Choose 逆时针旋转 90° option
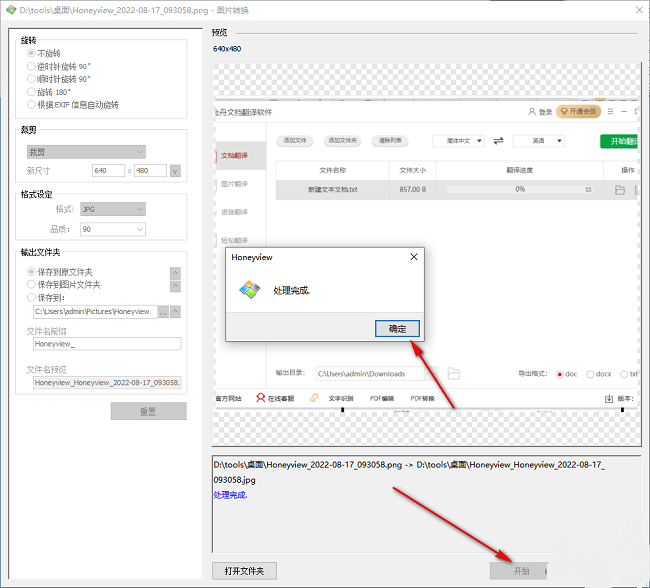 point(58,66)
